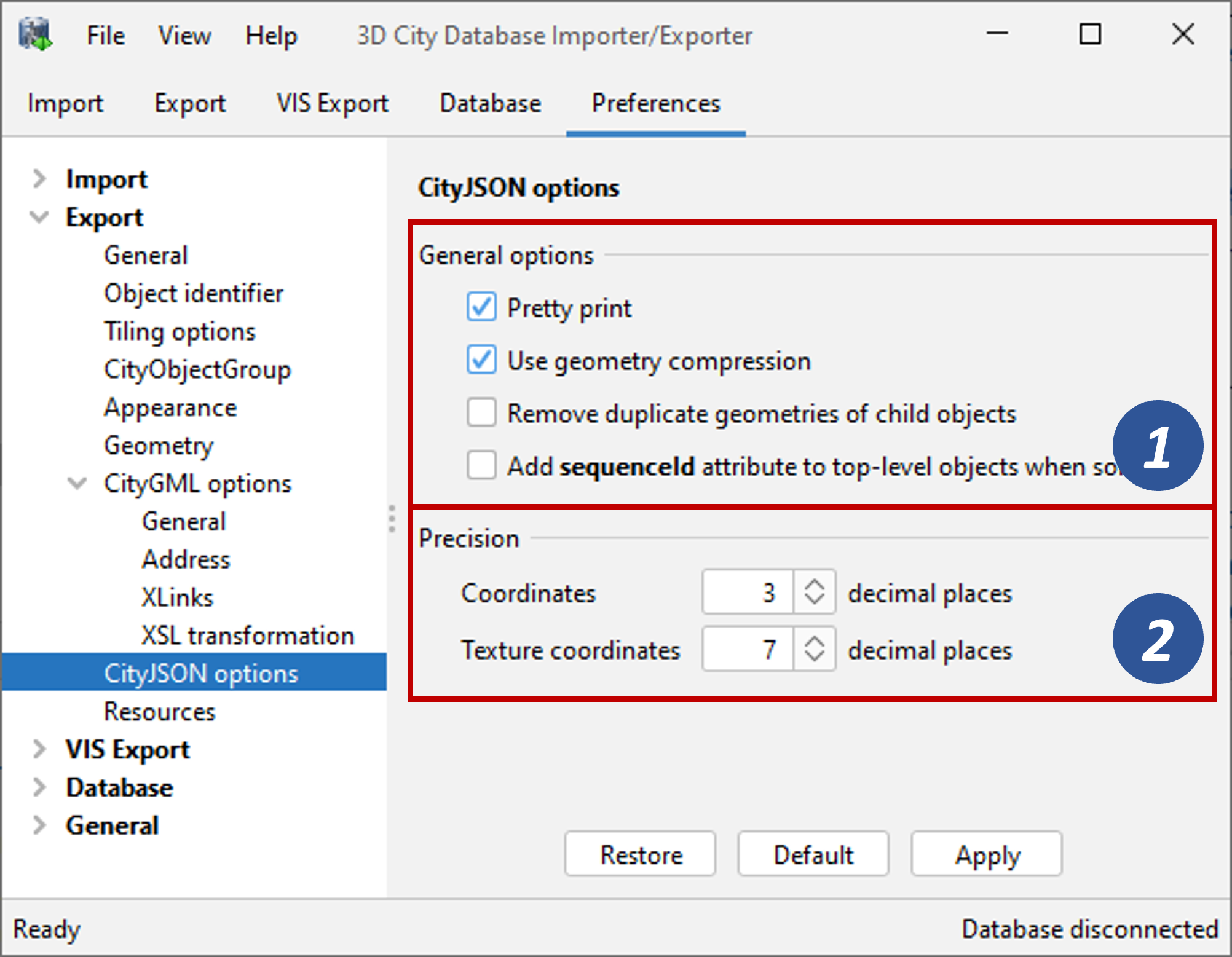Click the Texture coordinates decimal field
This screenshot has height=957, width=1232.
pyautogui.click(x=748, y=649)
